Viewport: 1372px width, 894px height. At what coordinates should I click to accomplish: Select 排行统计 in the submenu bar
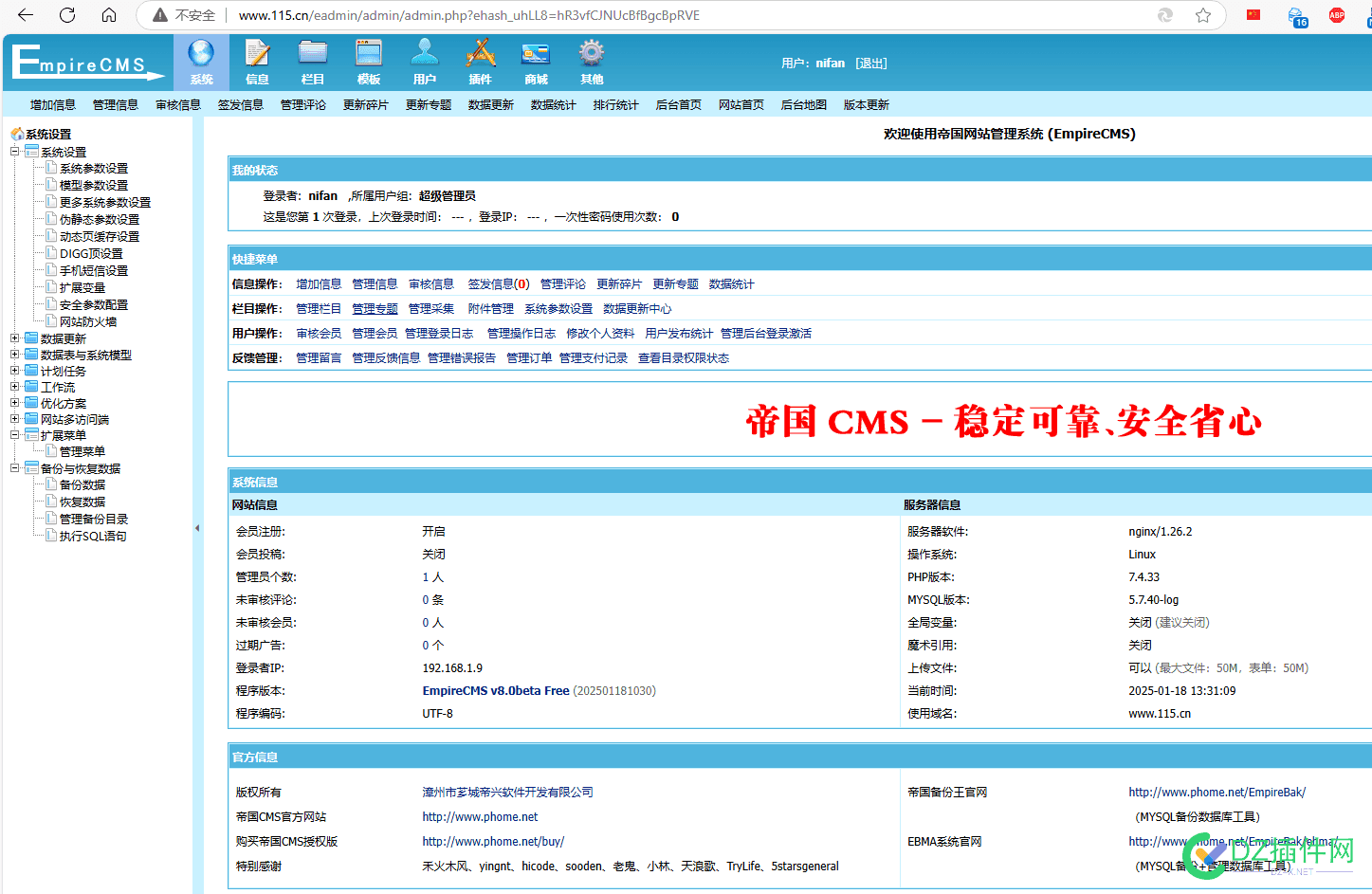click(616, 105)
